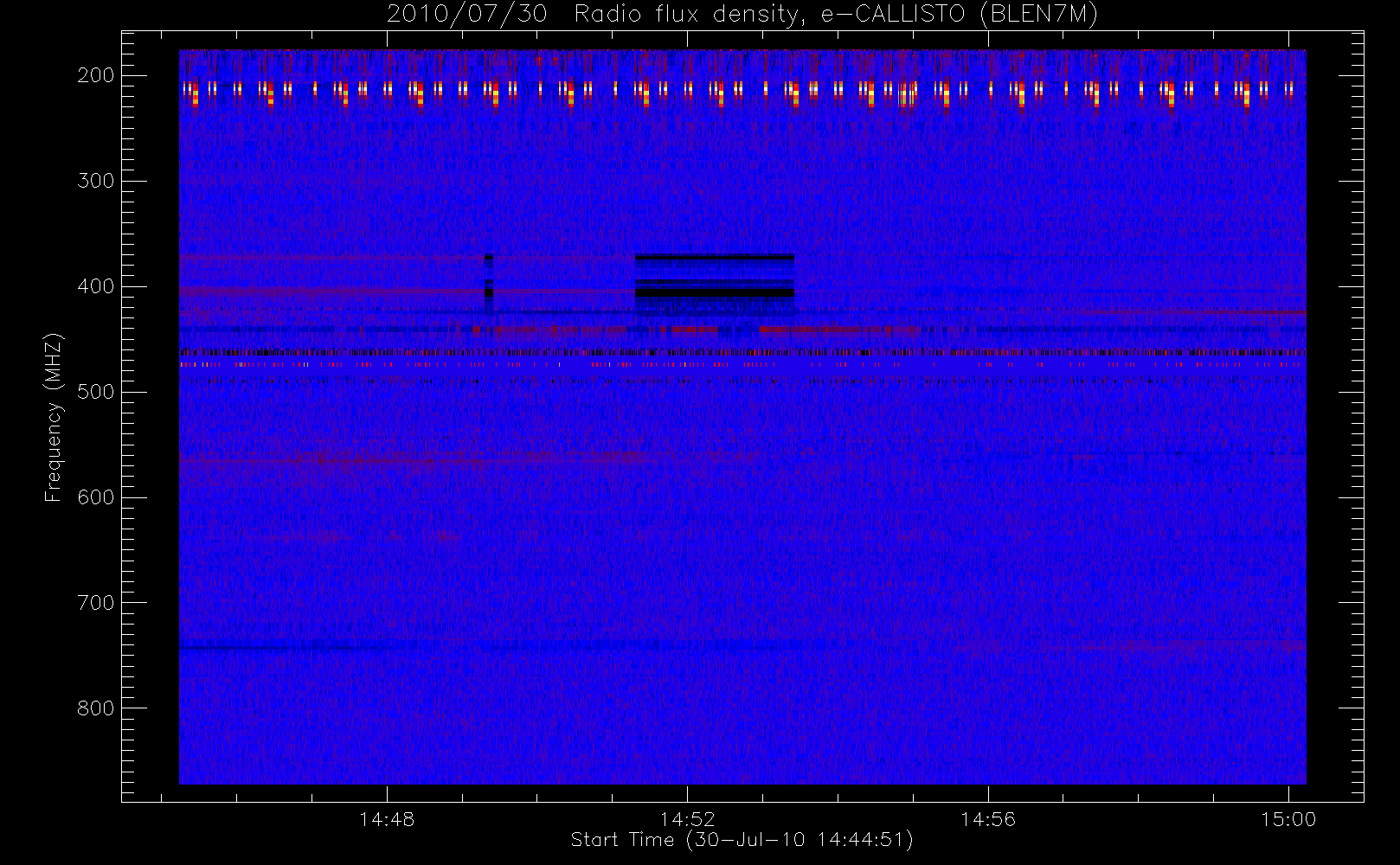Select the 600 frequency axis label
Image resolution: width=1400 pixels, height=865 pixels.
click(x=96, y=497)
